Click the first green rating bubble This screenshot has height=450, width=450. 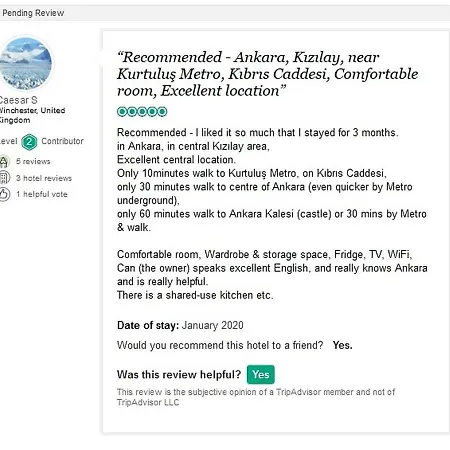(122, 111)
